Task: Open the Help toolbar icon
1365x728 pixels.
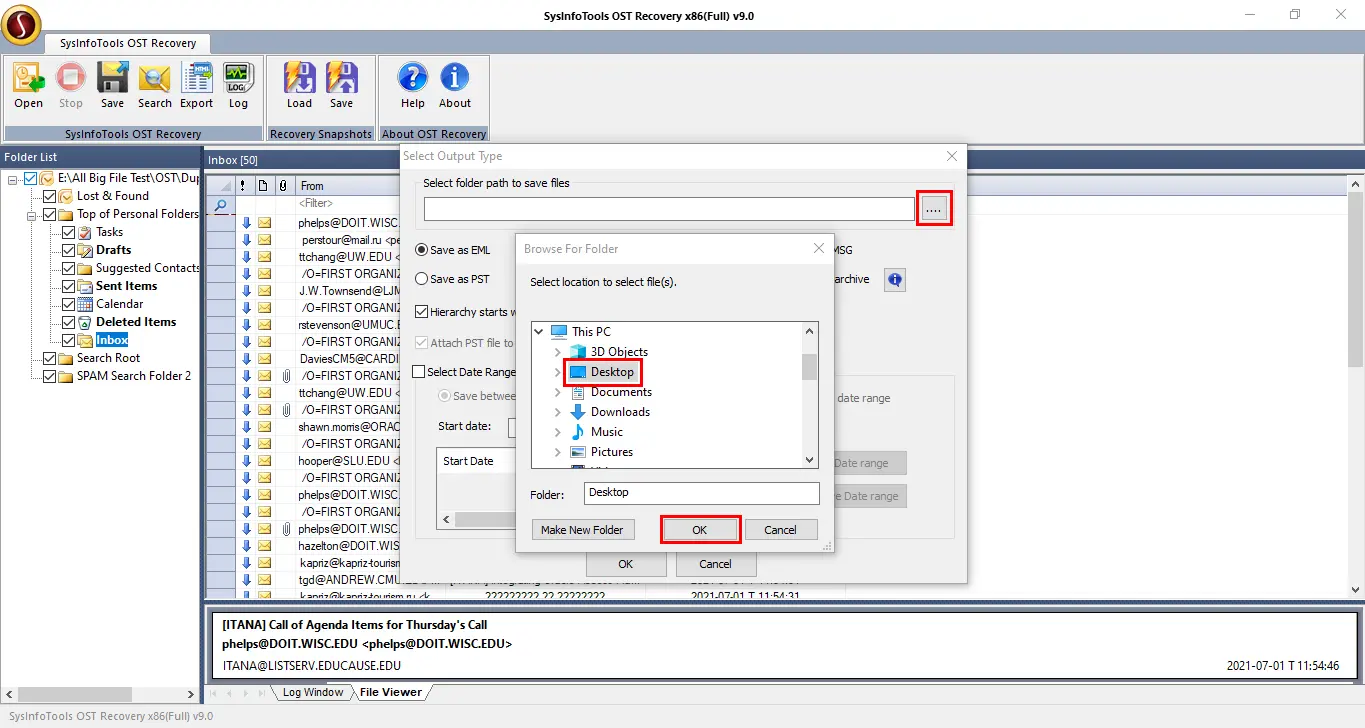Action: pos(413,86)
